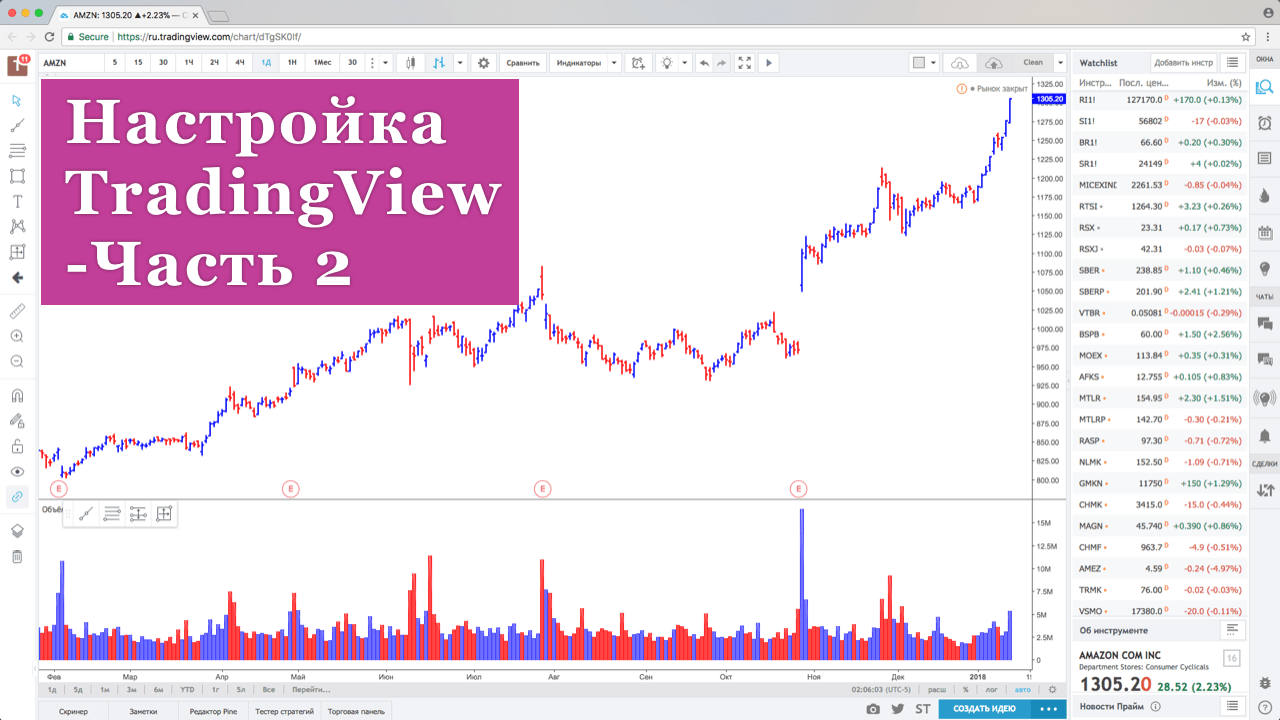
Task: Select the cursor arrow tool
Action: (17, 100)
